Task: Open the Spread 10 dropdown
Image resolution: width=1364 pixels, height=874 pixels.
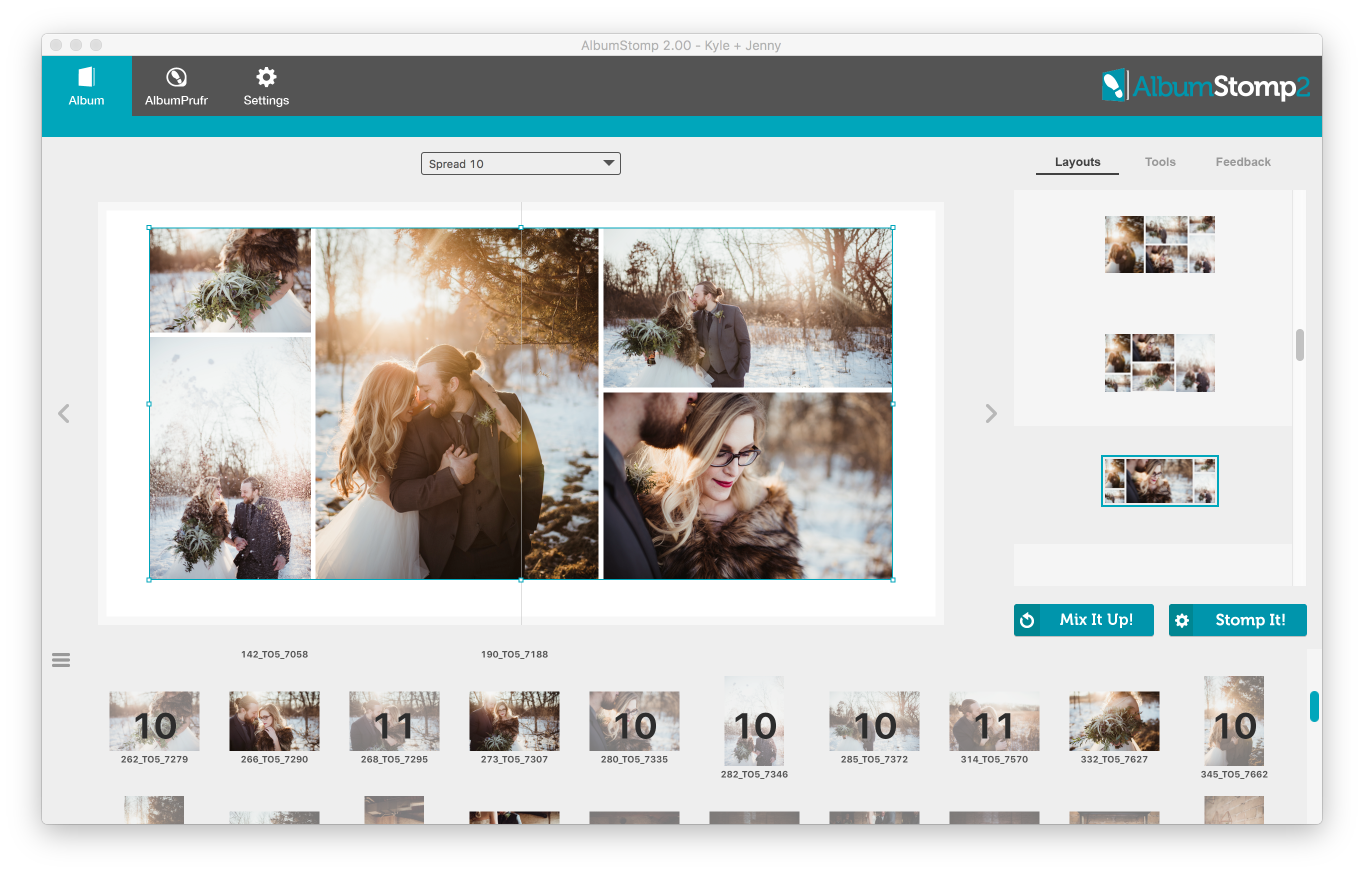Action: click(521, 164)
